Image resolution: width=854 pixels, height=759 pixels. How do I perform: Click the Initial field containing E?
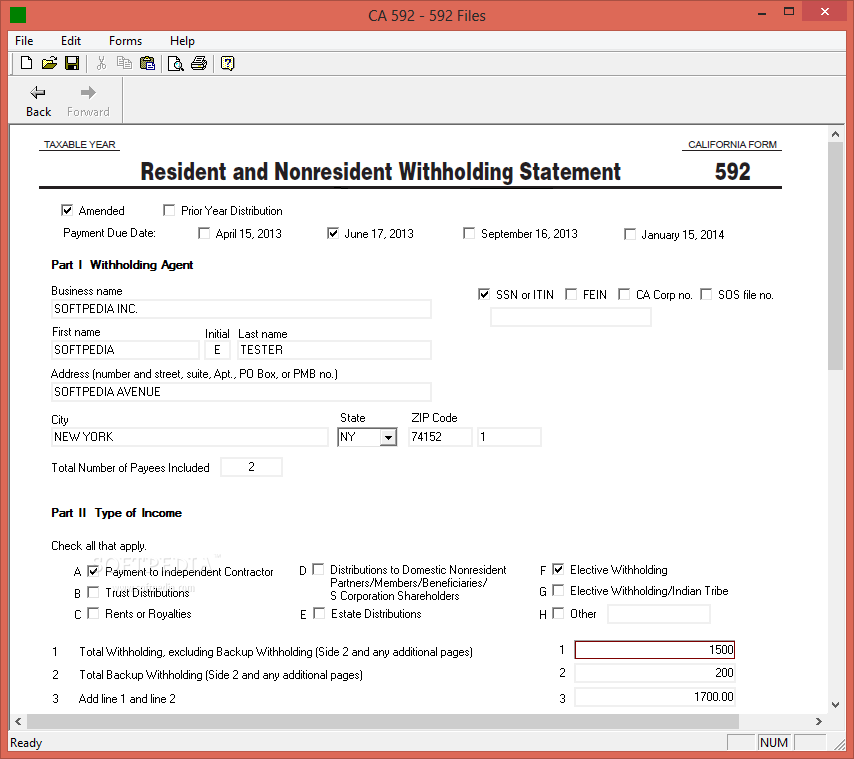click(217, 350)
